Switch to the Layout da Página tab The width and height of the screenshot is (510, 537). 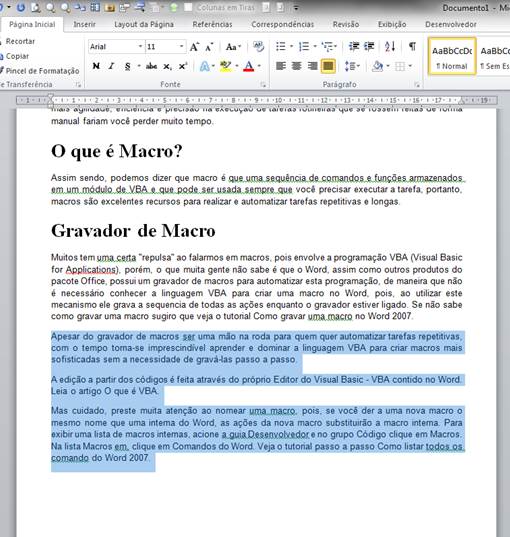(144, 24)
